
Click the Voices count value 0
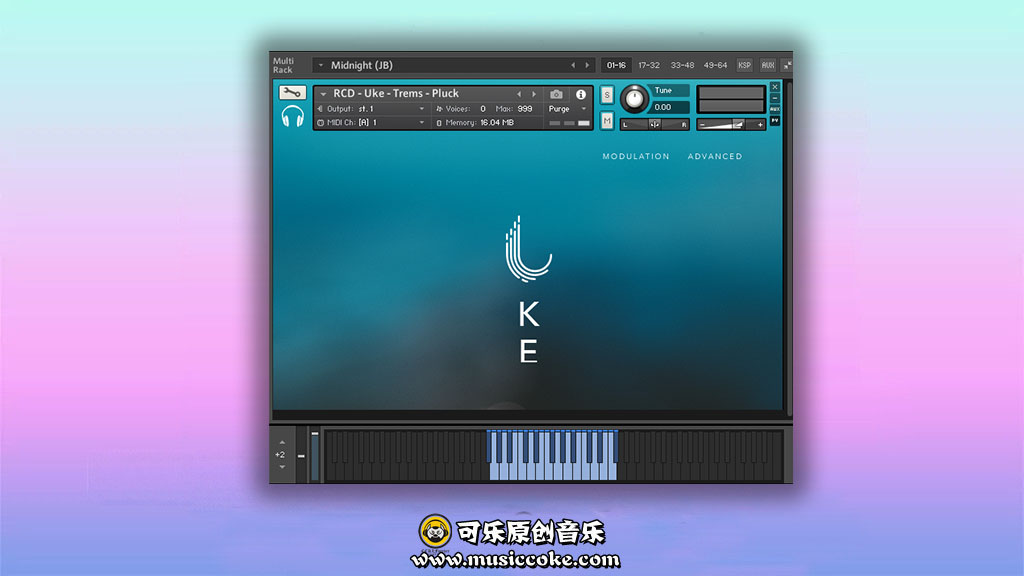483,109
